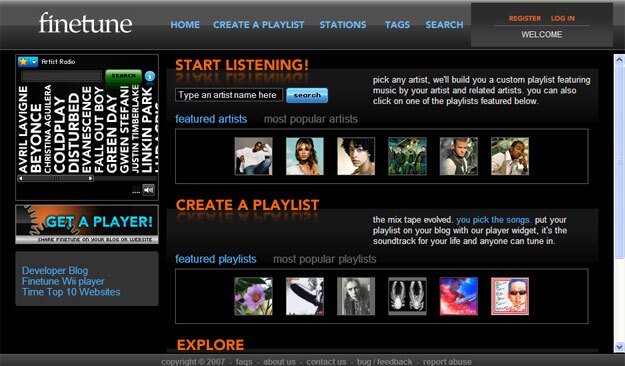Open the Finetune Wii player link
The width and height of the screenshot is (625, 366).
click(x=63, y=281)
